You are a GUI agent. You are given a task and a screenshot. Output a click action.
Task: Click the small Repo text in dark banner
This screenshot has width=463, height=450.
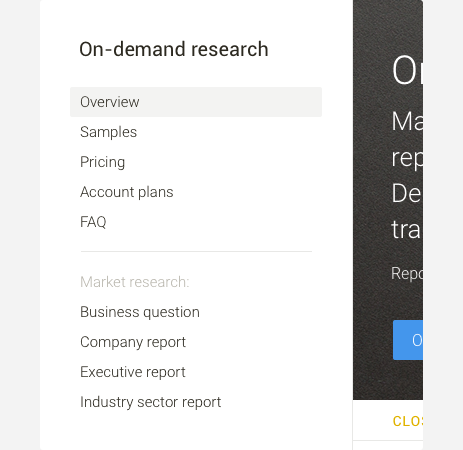[407, 274]
